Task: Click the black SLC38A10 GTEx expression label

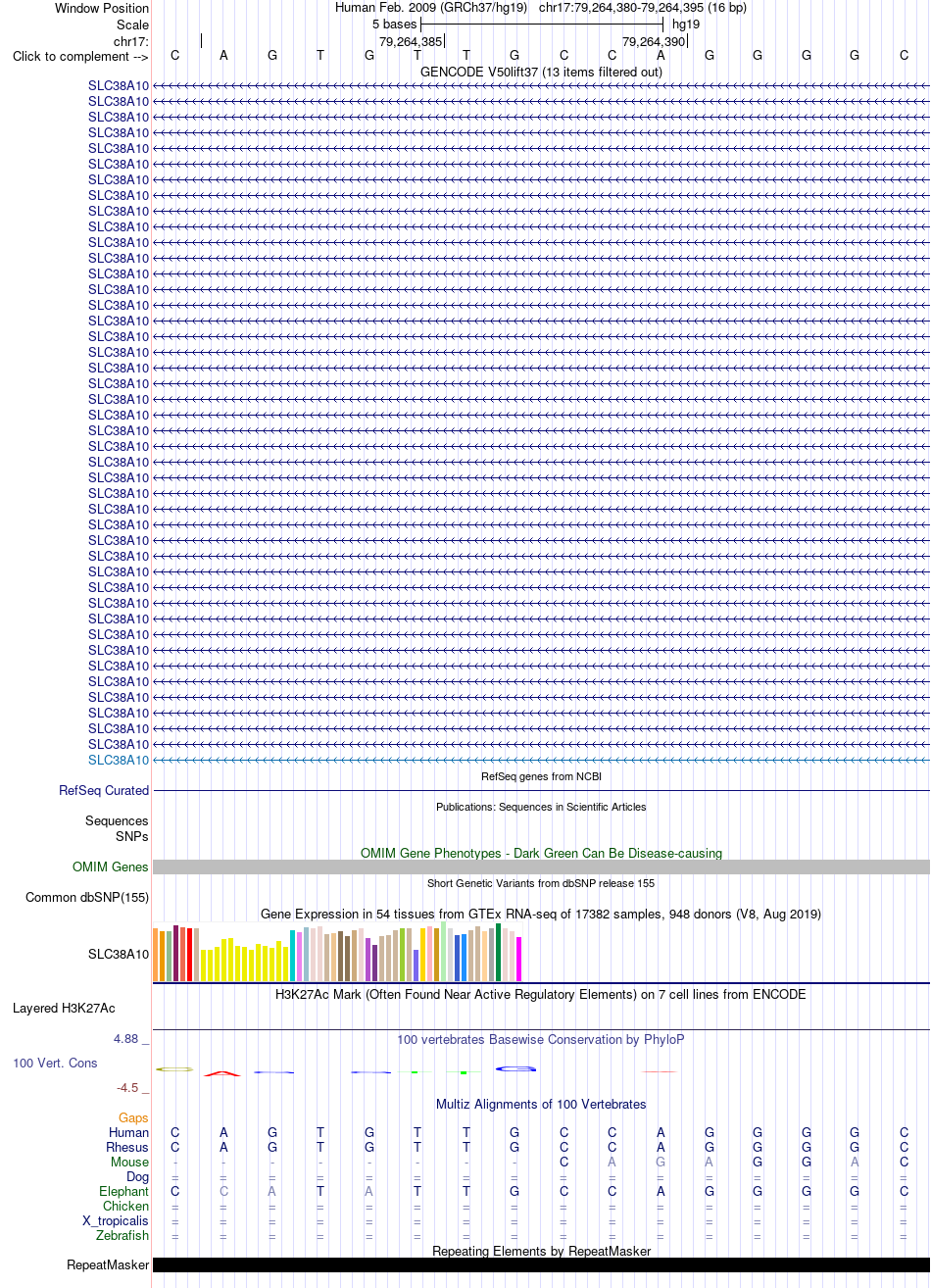Action: (x=119, y=954)
